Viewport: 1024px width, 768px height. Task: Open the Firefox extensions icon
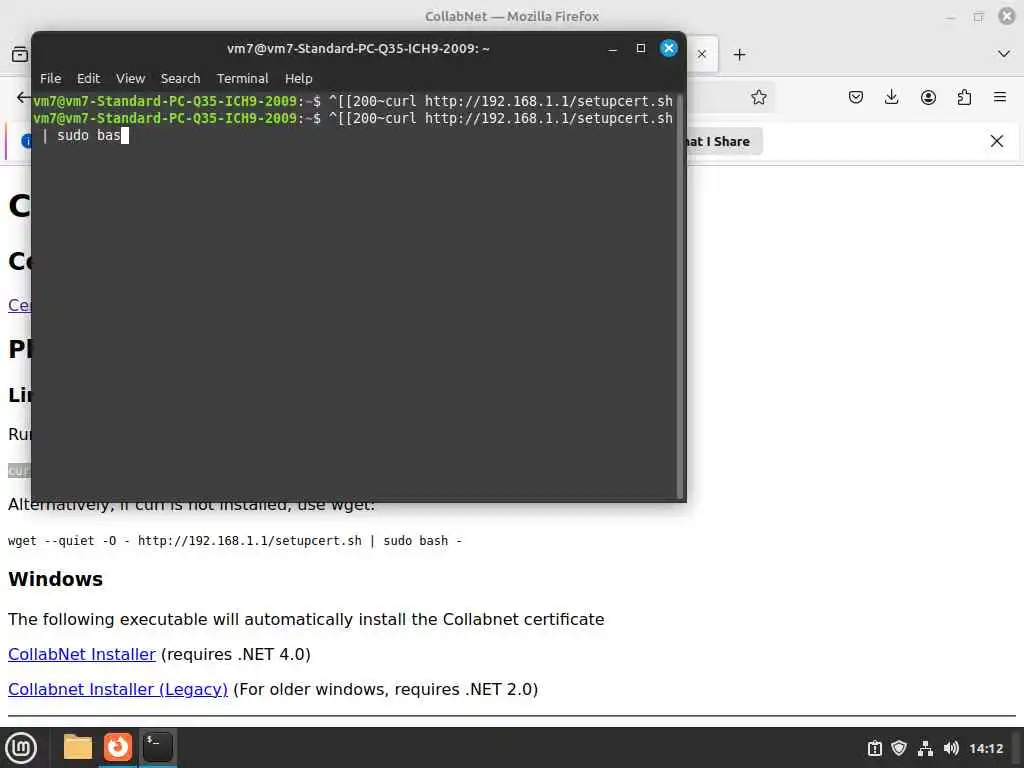click(x=964, y=97)
